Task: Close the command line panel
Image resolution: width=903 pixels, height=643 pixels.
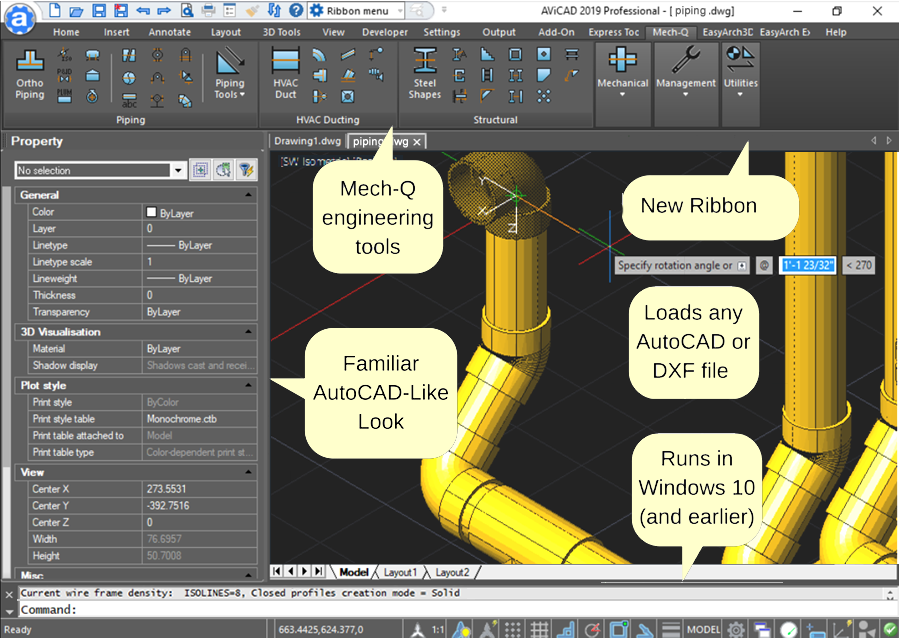Action: (9, 594)
